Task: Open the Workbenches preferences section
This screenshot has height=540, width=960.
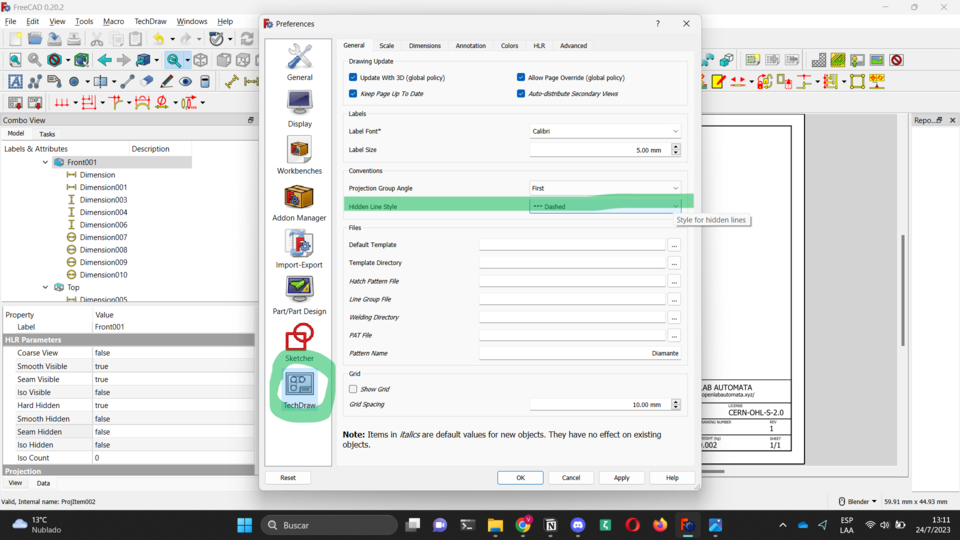Action: click(x=299, y=156)
